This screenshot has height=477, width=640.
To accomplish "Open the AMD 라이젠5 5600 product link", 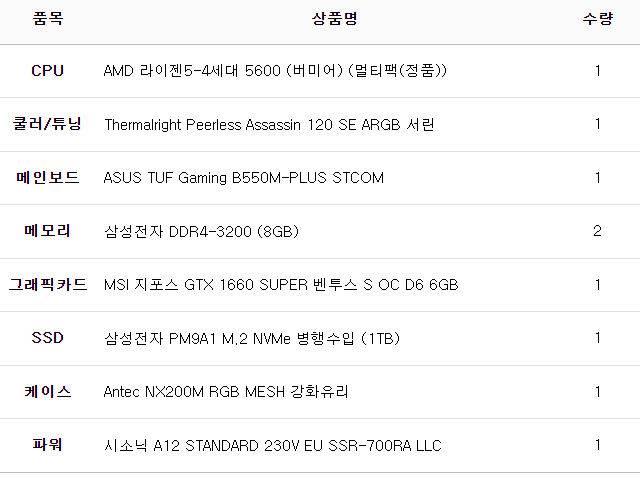I will (x=275, y=71).
